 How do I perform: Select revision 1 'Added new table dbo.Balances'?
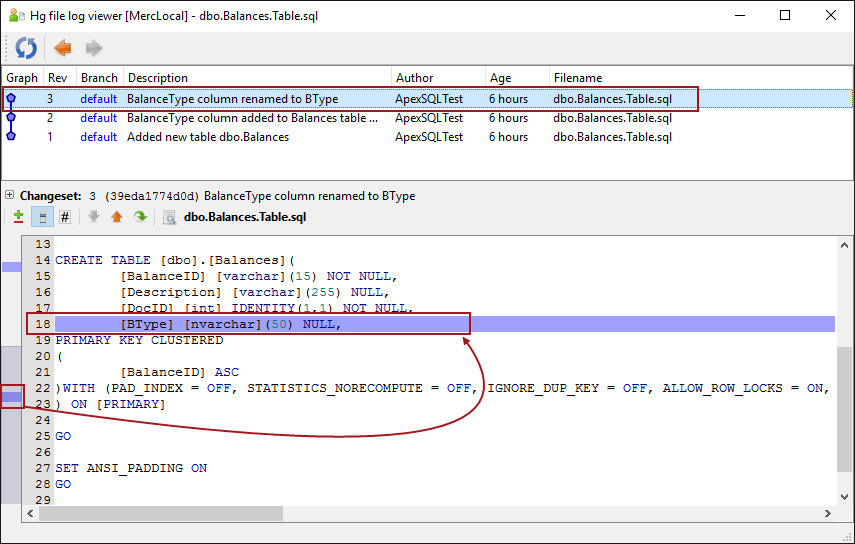click(208, 137)
